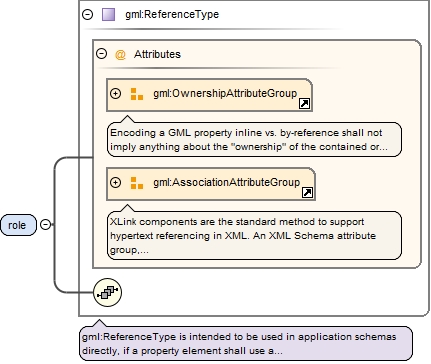
Task: Select the role element node
Action: (18, 225)
